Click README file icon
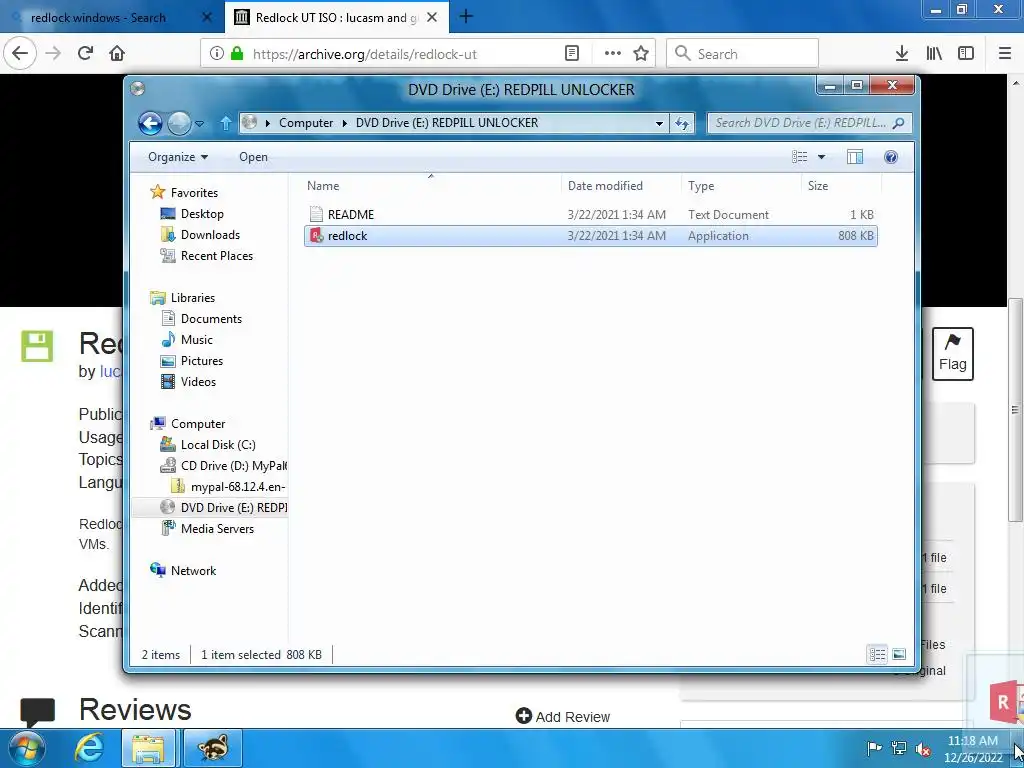Image resolution: width=1024 pixels, height=768 pixels. (x=316, y=214)
